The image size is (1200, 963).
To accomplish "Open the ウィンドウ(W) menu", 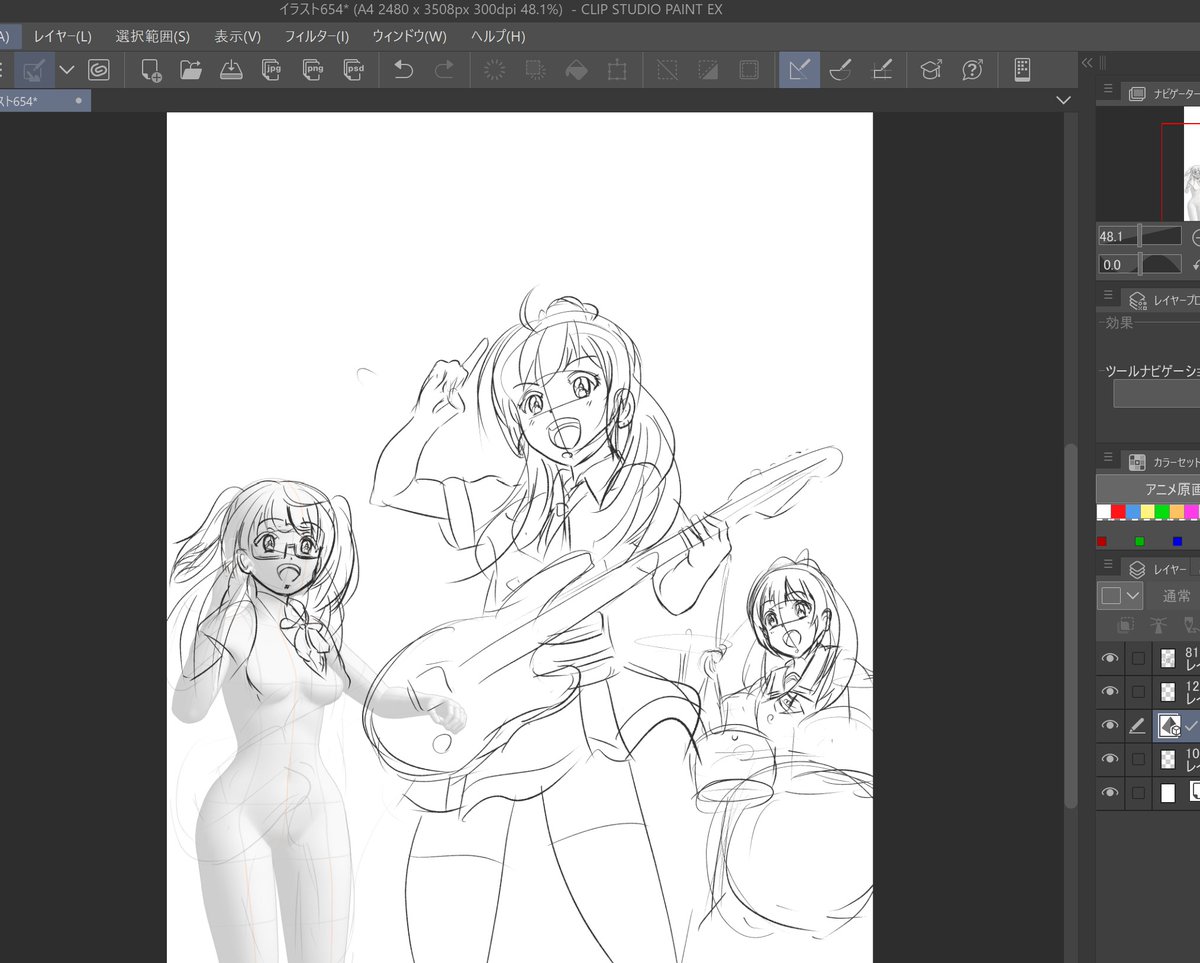I will [x=409, y=37].
